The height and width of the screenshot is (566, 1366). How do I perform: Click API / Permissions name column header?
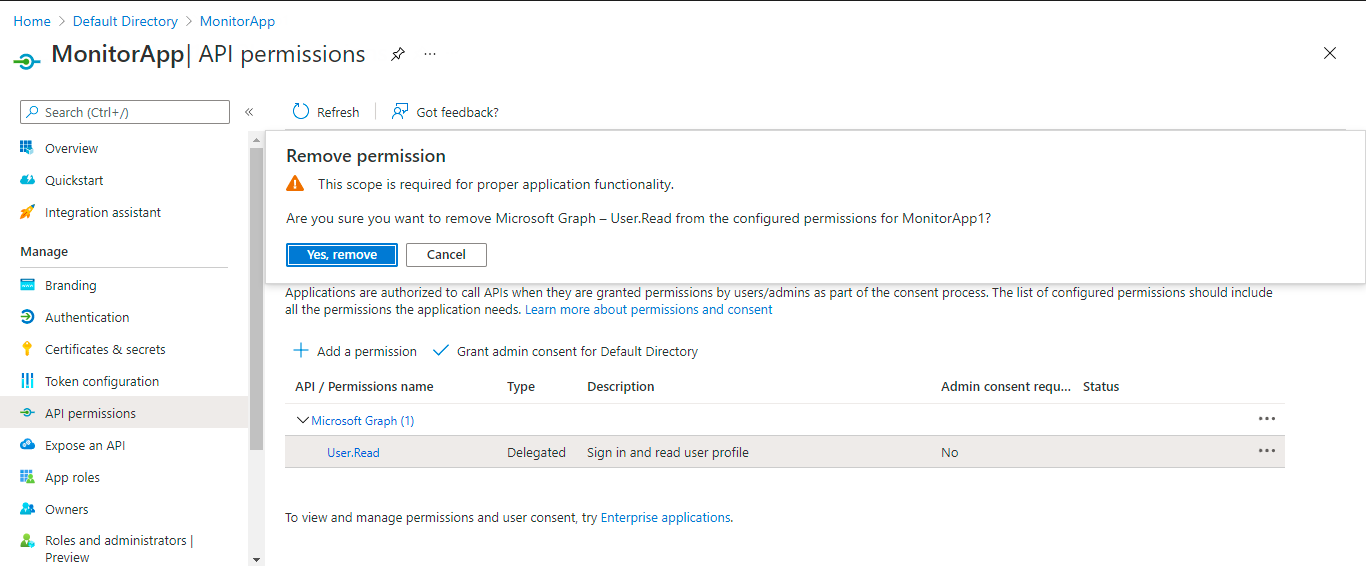coord(364,387)
